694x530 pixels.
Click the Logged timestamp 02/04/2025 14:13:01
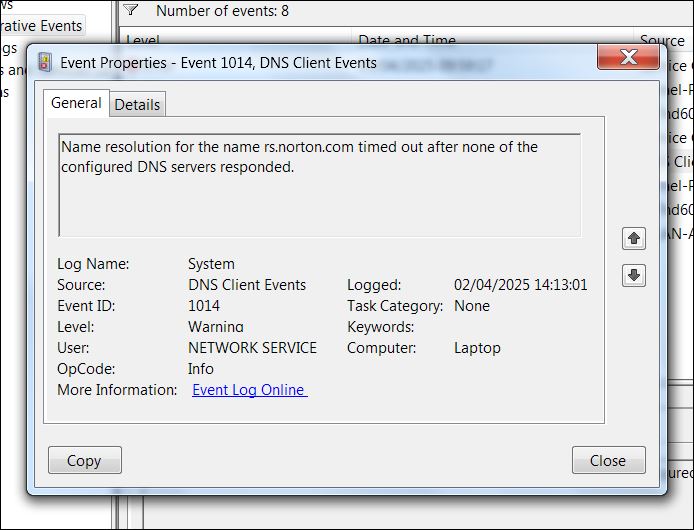coord(520,285)
